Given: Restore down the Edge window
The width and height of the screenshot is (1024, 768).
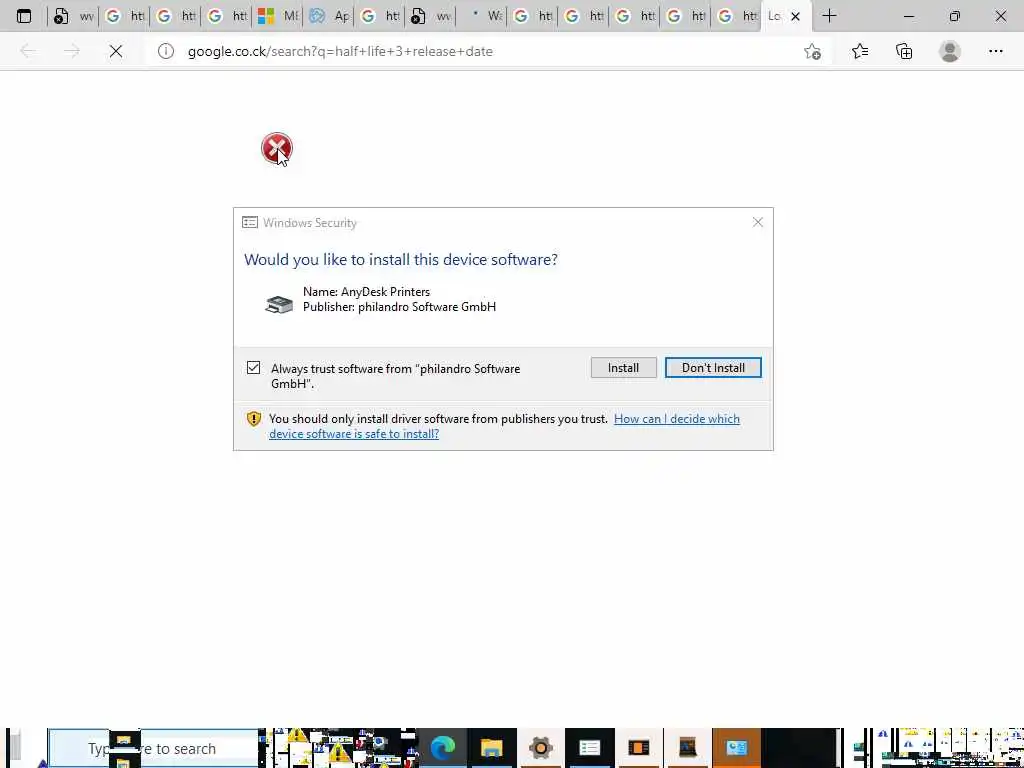Looking at the screenshot, I should point(954,16).
